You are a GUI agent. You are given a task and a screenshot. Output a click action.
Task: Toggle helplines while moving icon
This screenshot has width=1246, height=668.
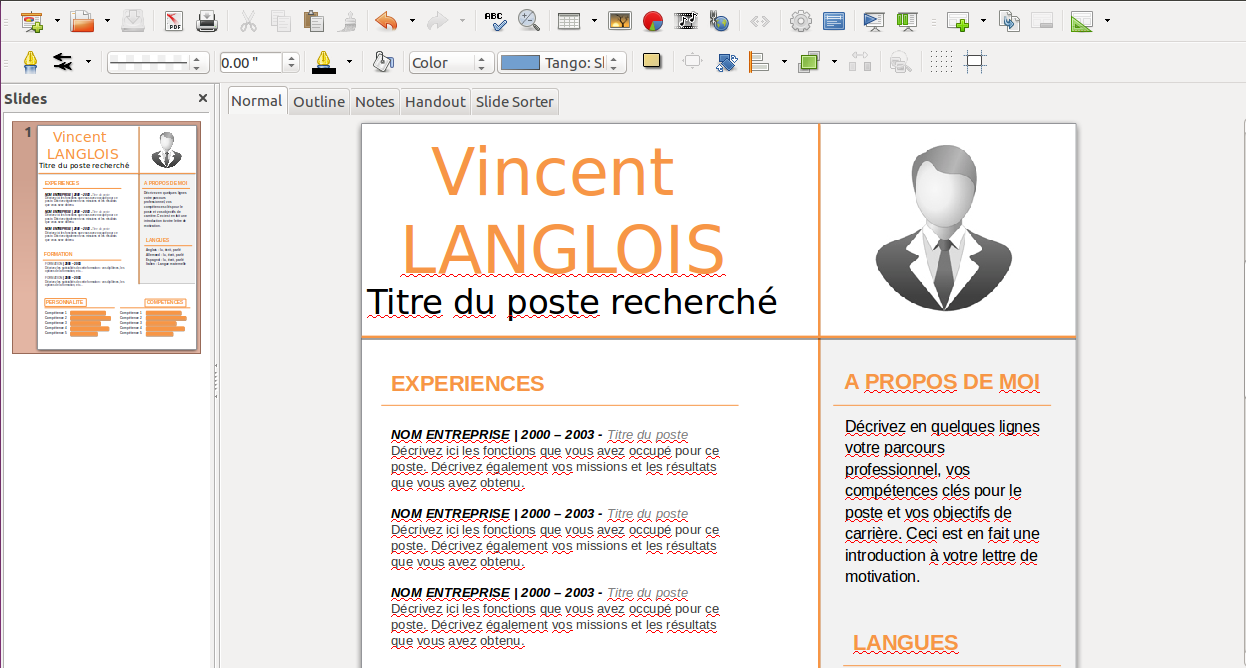coord(975,62)
